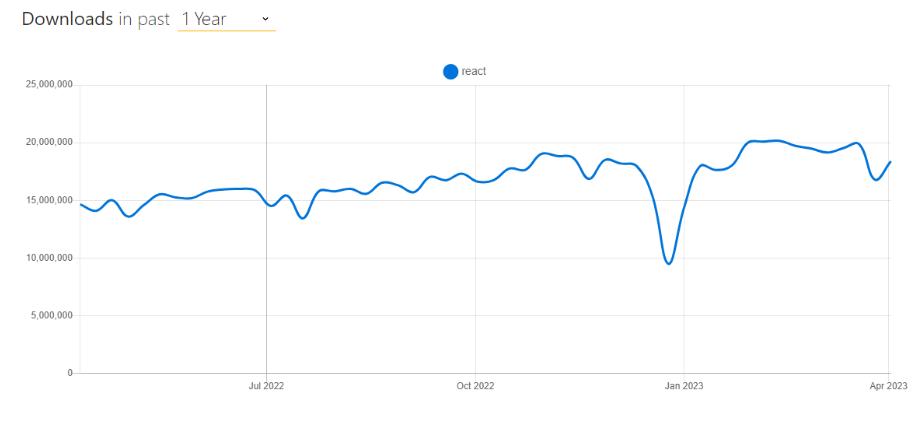Toggle the react series blue legend dot

[450, 71]
